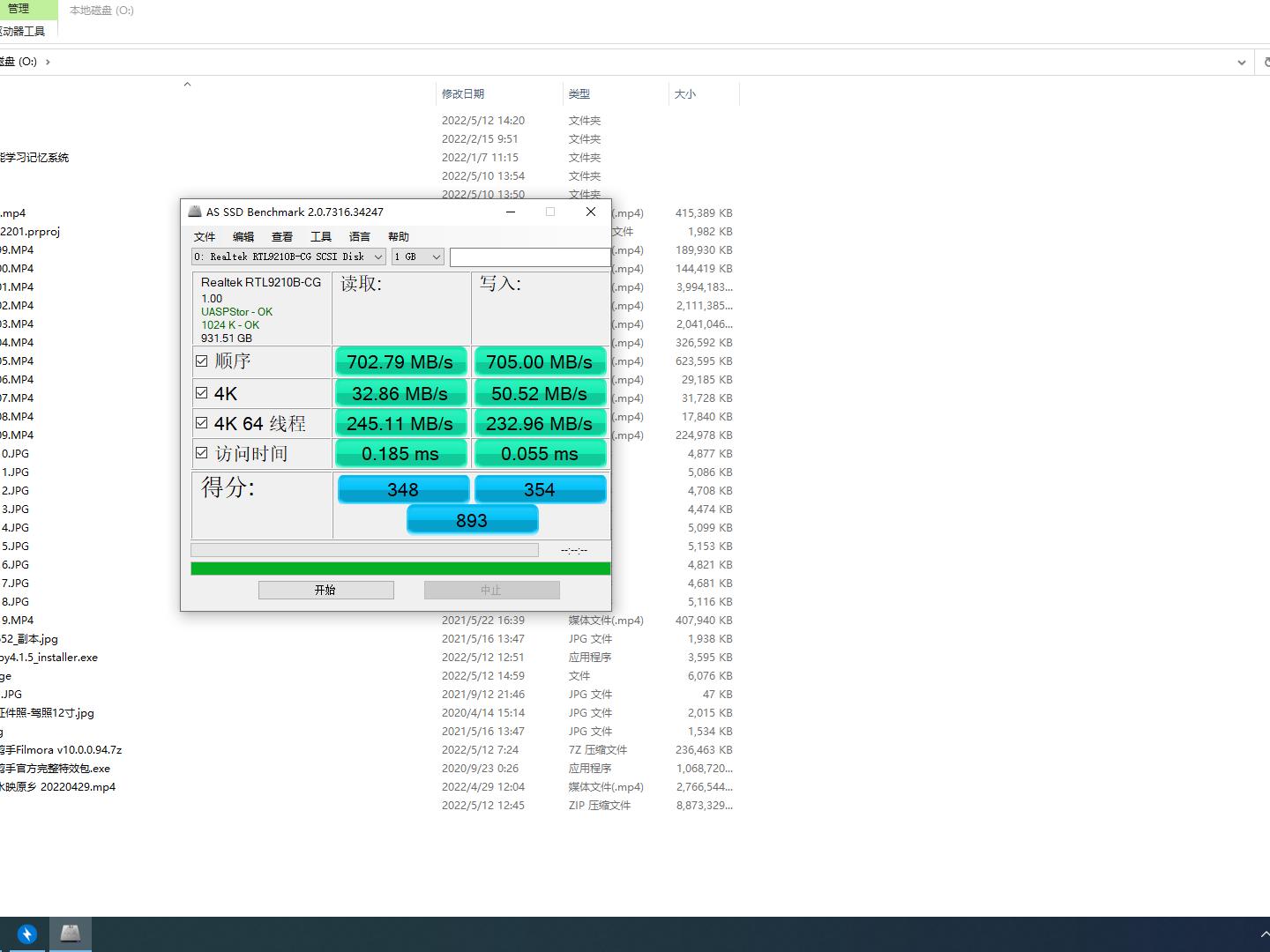1270x952 pixels.
Task: Open the 语言 language menu
Action: (x=360, y=236)
